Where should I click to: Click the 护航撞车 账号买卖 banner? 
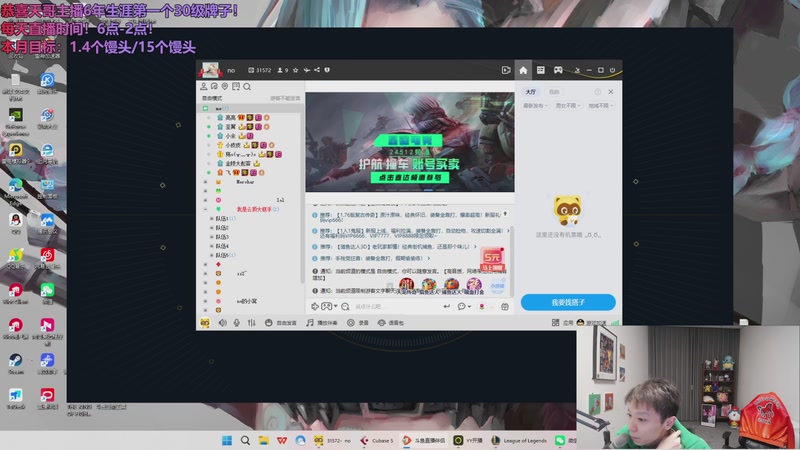[x=410, y=142]
